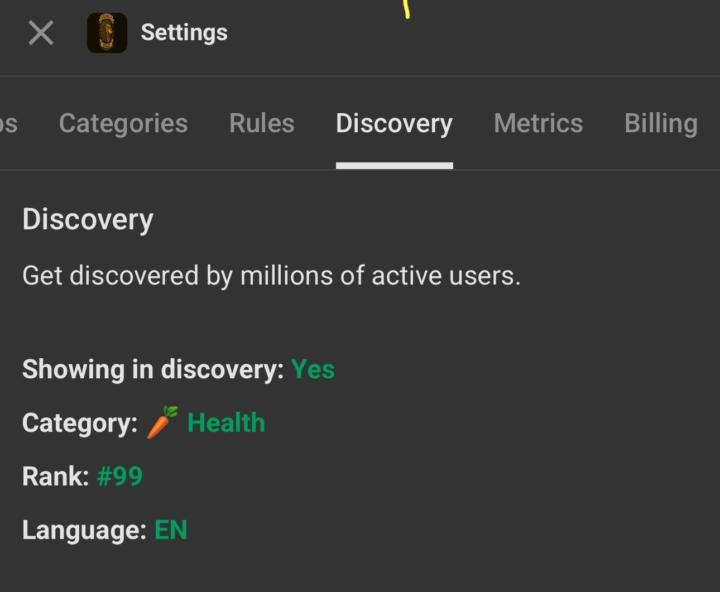Open the Categories tab
This screenshot has height=592, width=720.
pyautogui.click(x=123, y=124)
